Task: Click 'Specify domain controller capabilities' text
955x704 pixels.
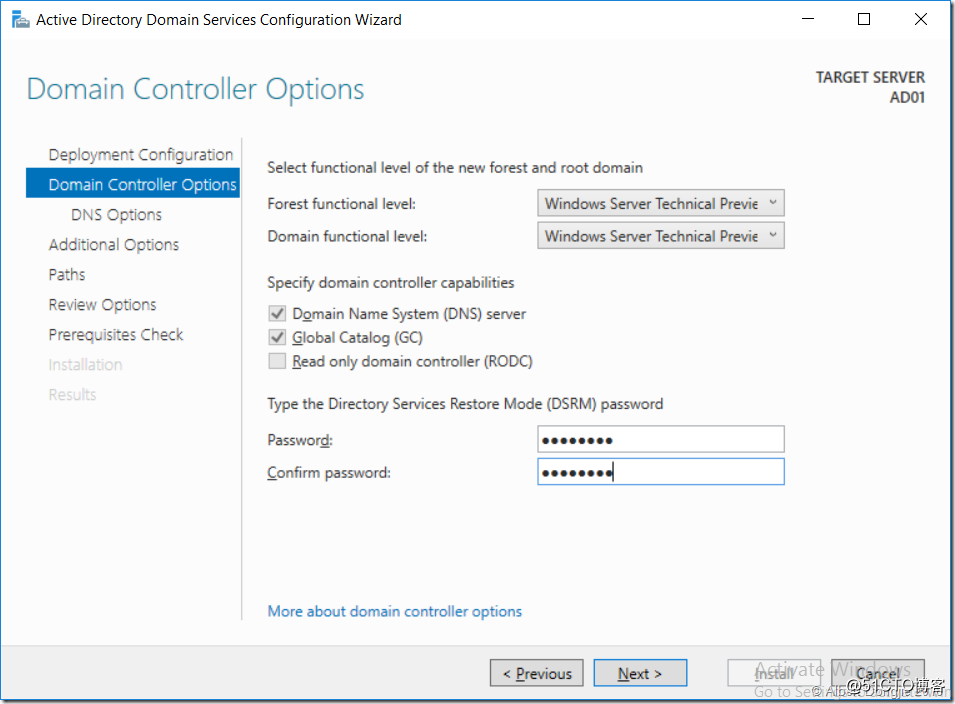Action: (390, 283)
